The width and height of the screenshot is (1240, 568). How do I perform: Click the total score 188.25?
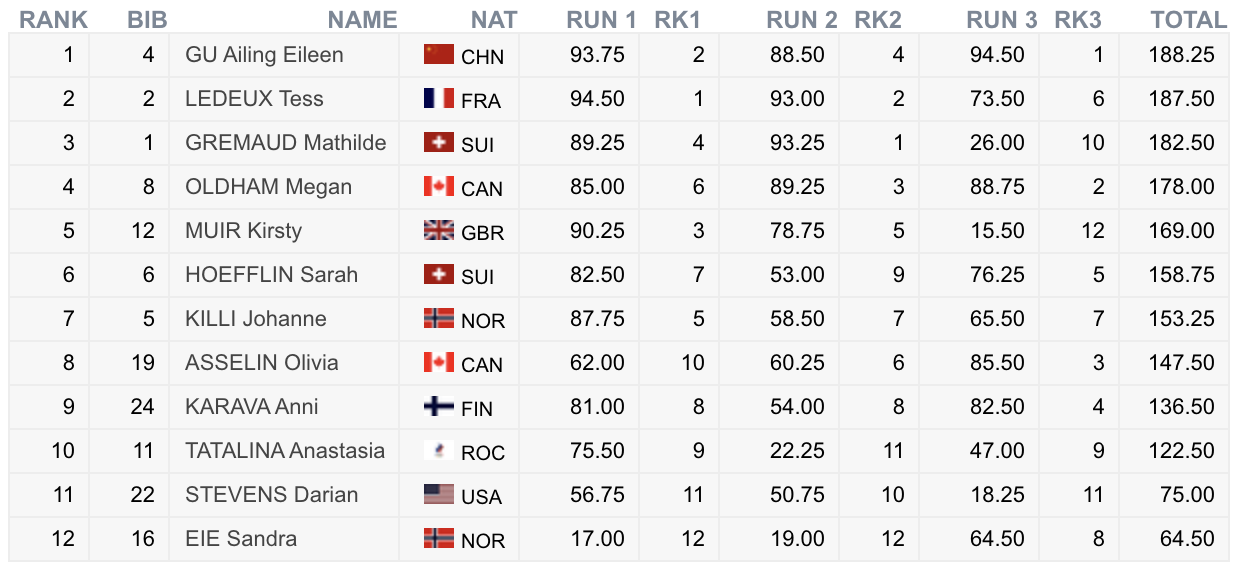1181,55
